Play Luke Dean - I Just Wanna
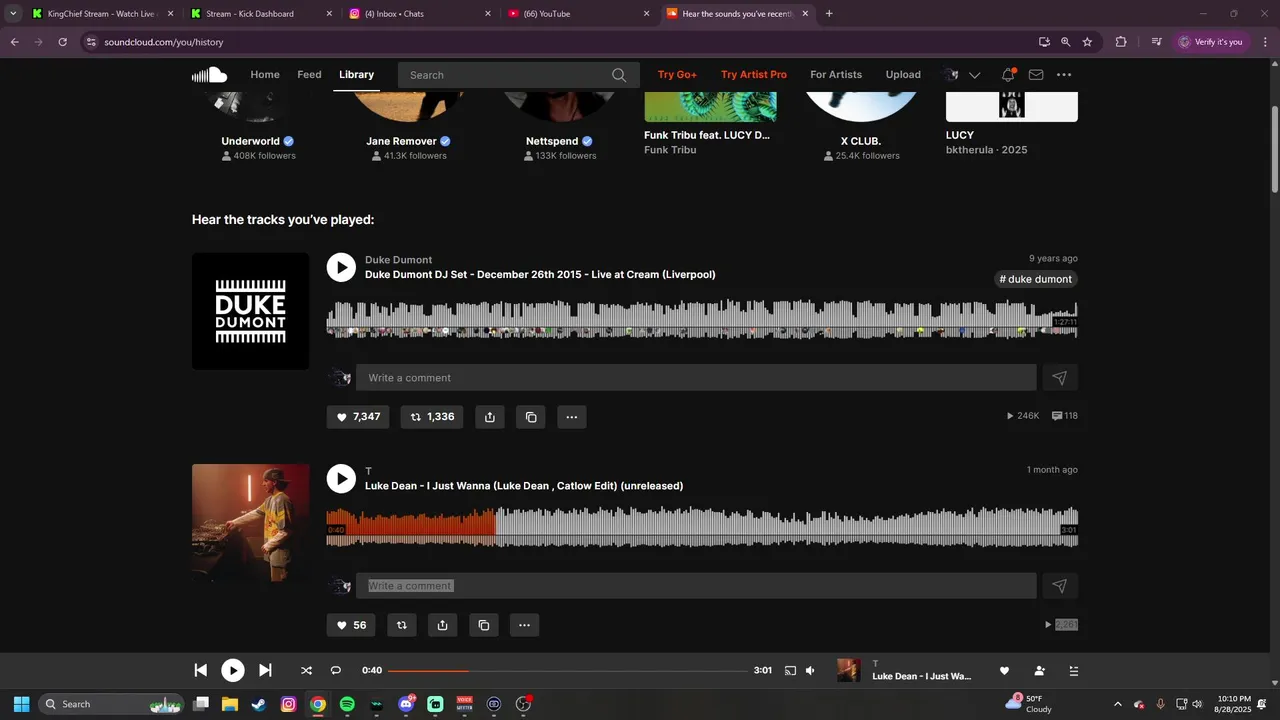This screenshot has height=720, width=1280. [341, 479]
